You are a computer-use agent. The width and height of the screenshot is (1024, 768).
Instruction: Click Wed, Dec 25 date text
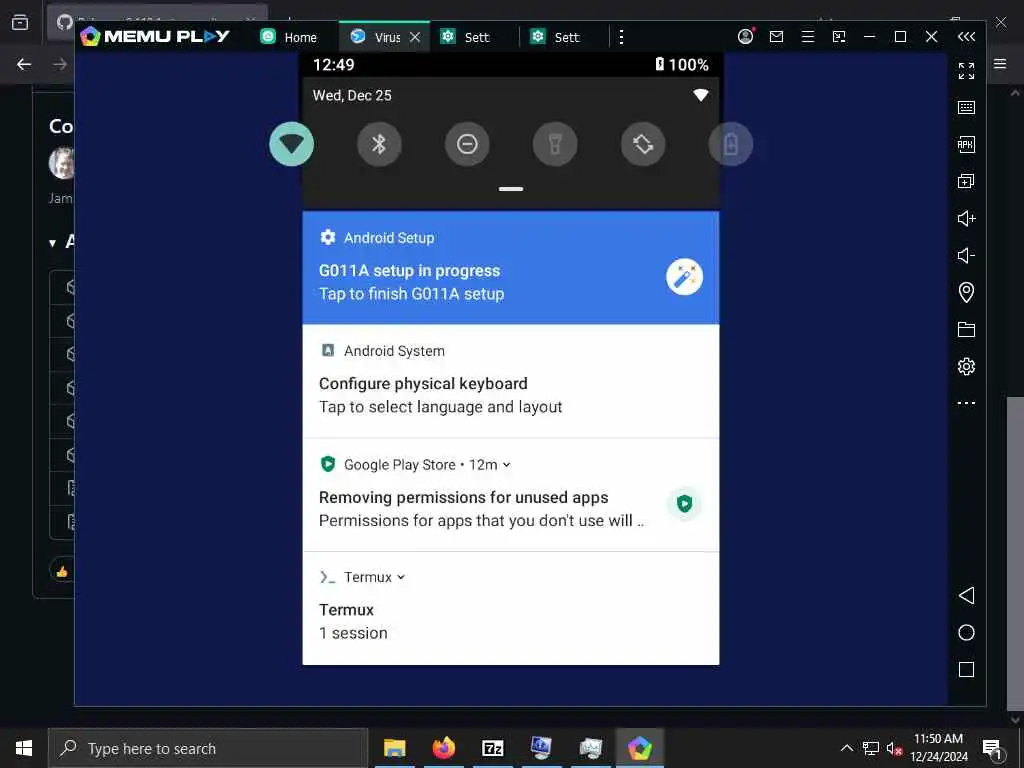pyautogui.click(x=352, y=95)
